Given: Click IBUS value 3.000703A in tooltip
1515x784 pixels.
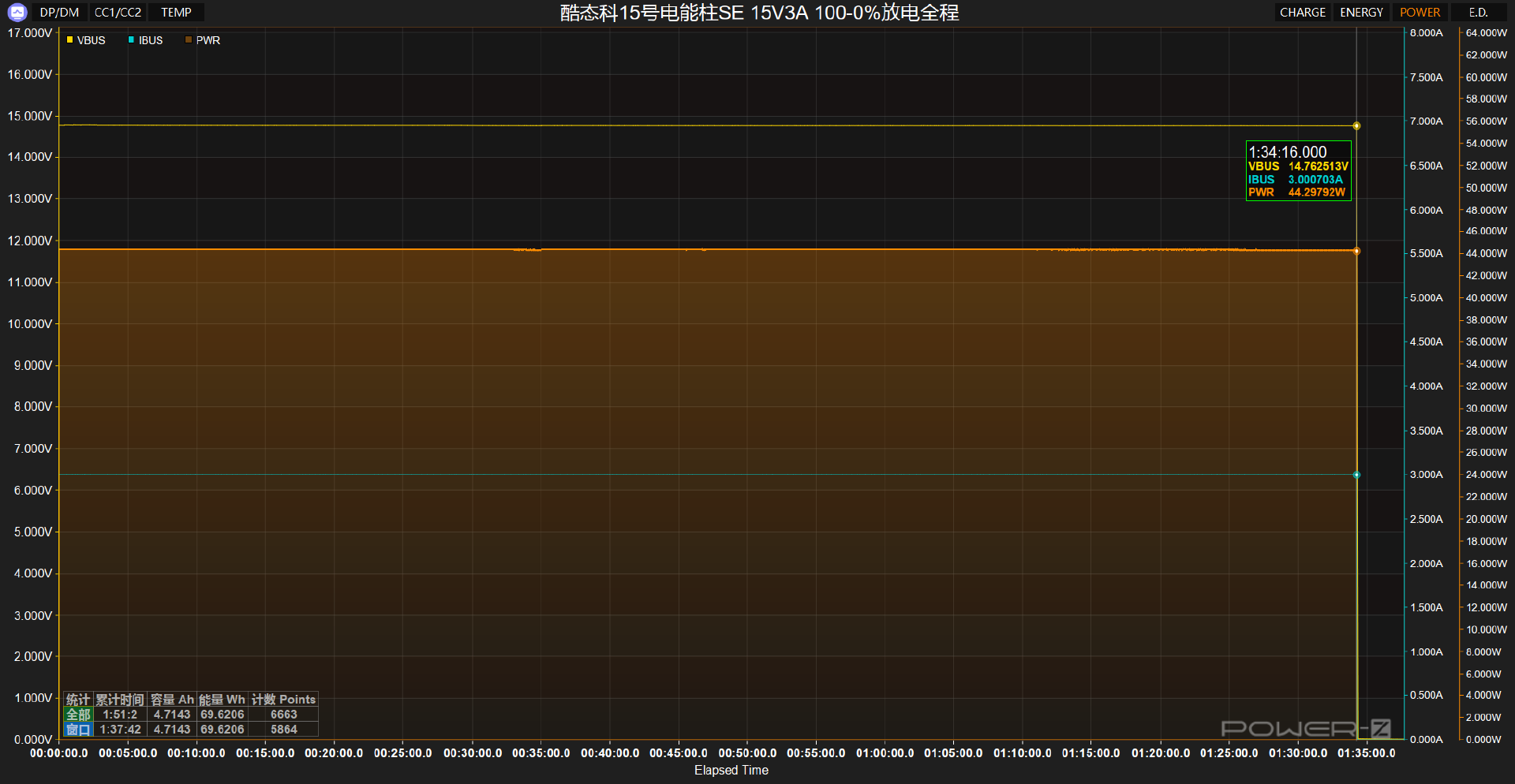Looking at the screenshot, I should click(1315, 180).
